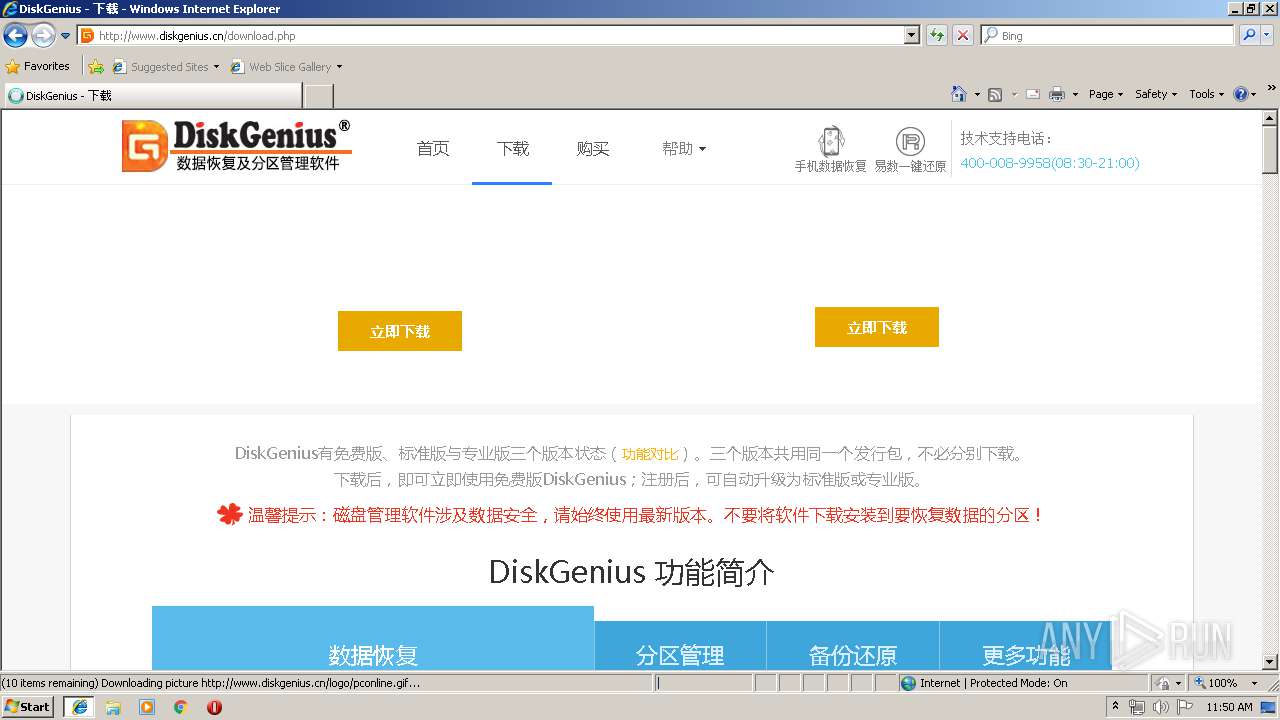Select the 备份还原 feature tab
Image resolution: width=1280 pixels, height=720 pixels.
pyautogui.click(x=853, y=646)
